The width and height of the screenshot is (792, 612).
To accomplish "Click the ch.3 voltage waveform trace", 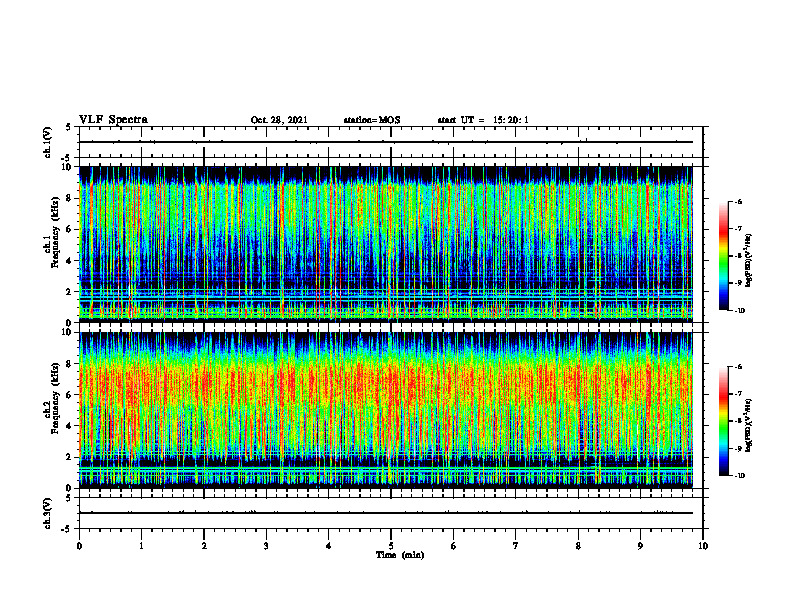I will pyautogui.click(x=386, y=513).
